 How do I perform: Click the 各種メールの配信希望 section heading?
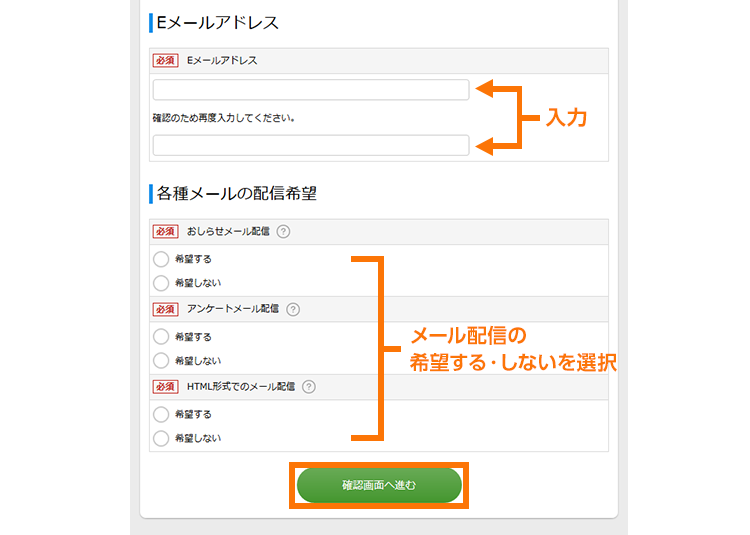237,194
